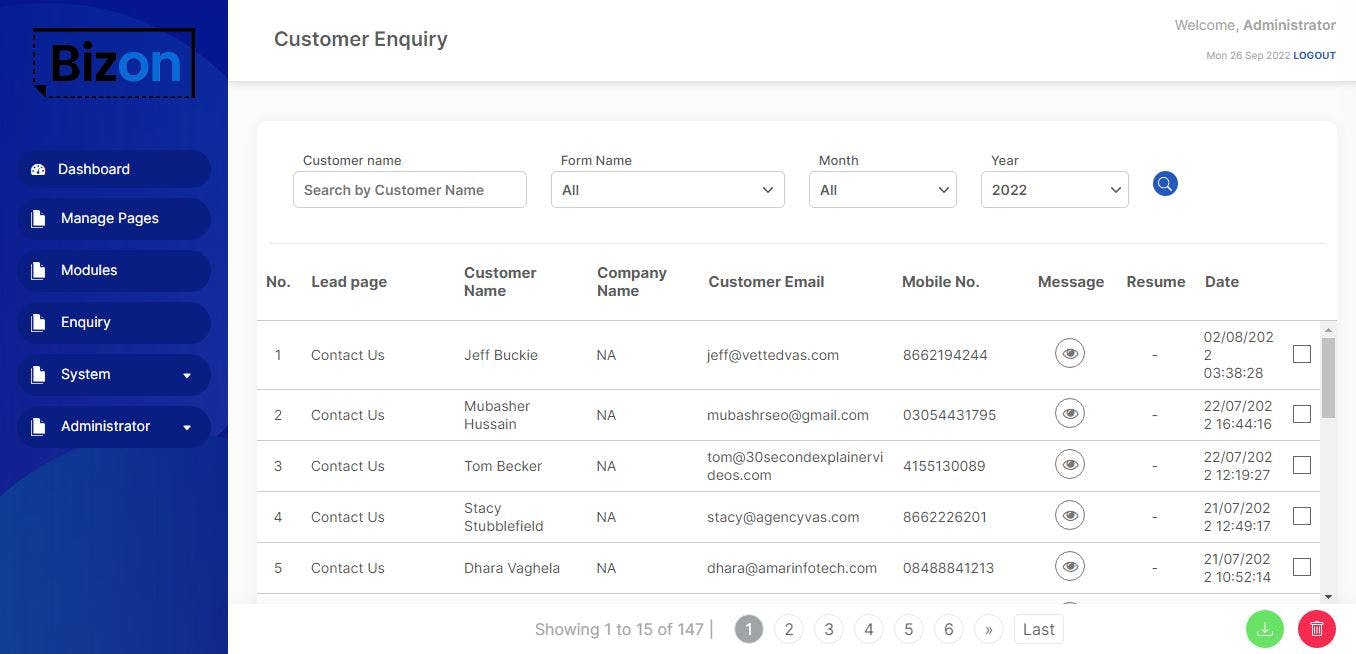The width and height of the screenshot is (1356, 654).
Task: Click the red trash delete icon
Action: click(1317, 629)
